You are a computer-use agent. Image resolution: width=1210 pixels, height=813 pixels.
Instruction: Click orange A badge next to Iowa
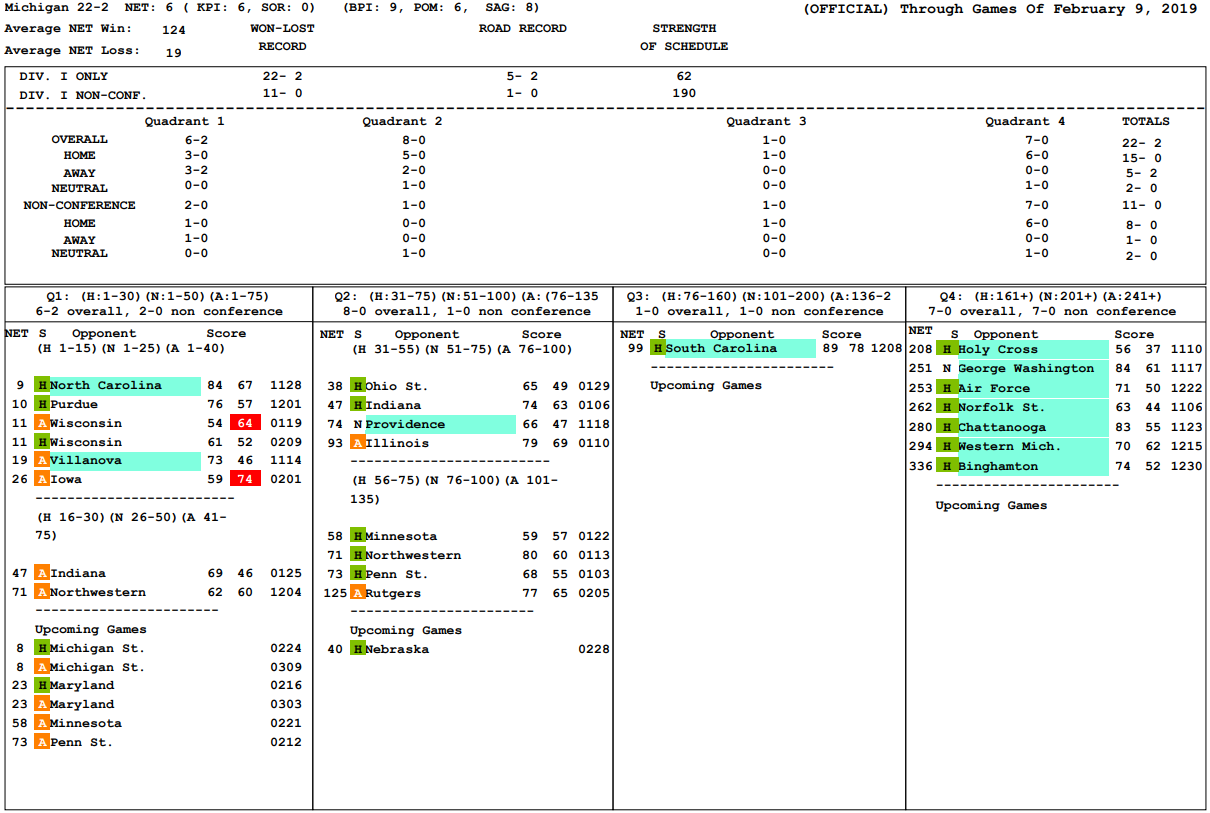coord(42,480)
